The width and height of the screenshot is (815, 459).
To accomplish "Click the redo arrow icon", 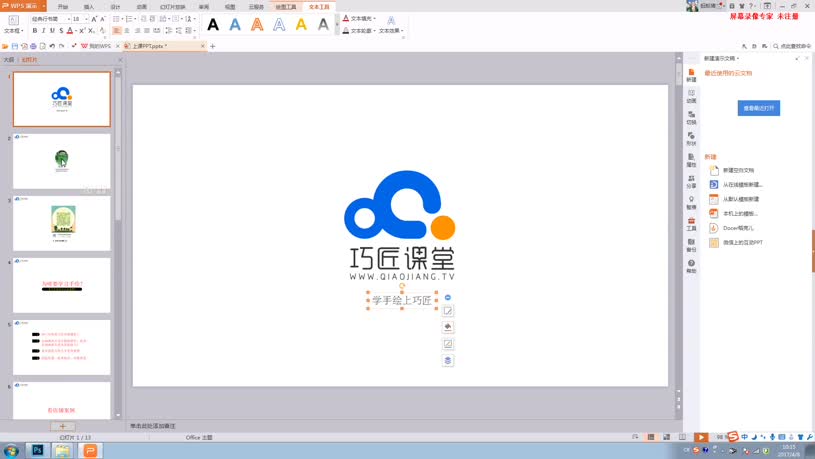I will coord(61,46).
